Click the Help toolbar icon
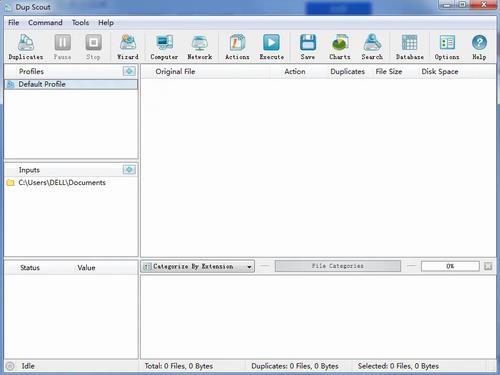500x375 pixels. coord(479,47)
